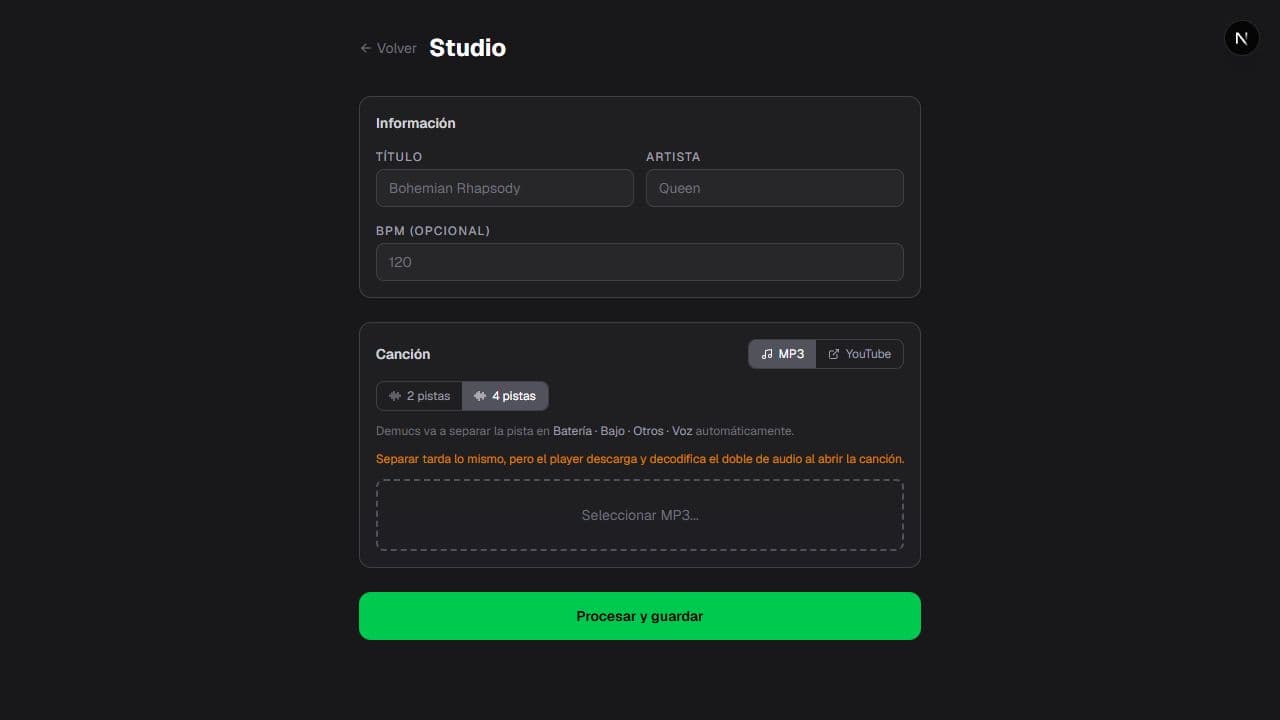Click the Procesar y guardar button
Screen dimensions: 1280x720
tap(640, 616)
